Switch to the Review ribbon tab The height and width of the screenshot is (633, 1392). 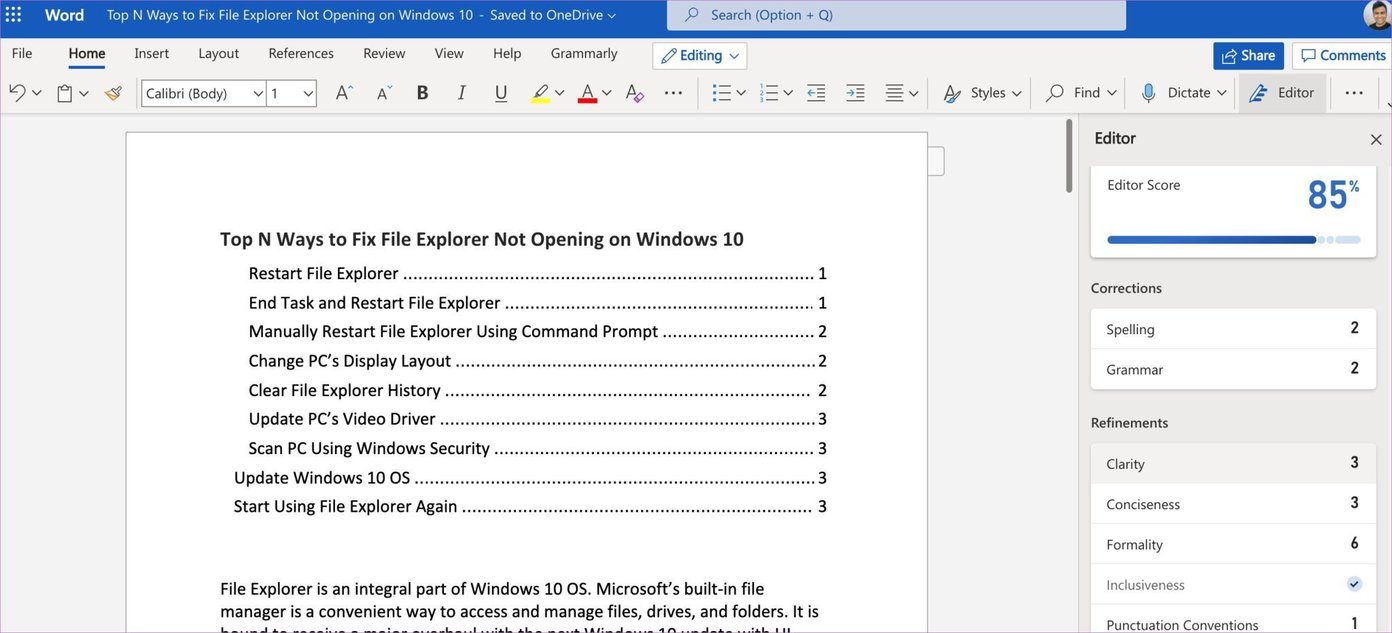point(383,52)
